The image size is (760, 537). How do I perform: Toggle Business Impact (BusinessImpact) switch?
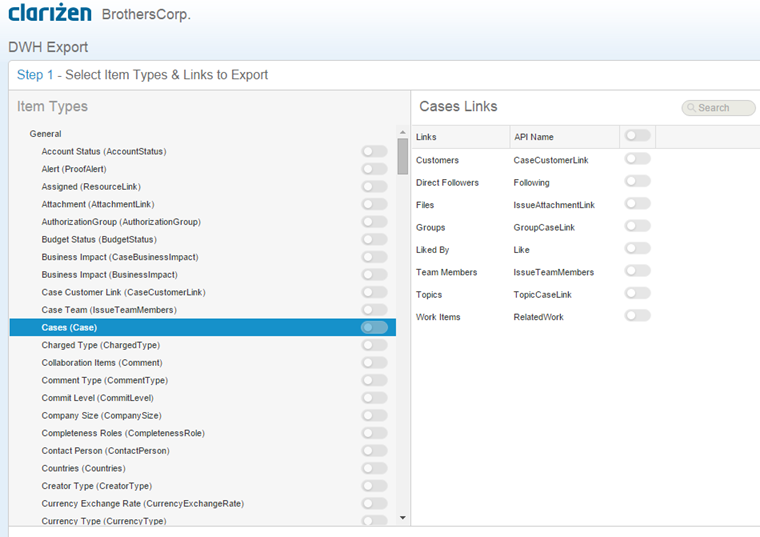point(374,275)
